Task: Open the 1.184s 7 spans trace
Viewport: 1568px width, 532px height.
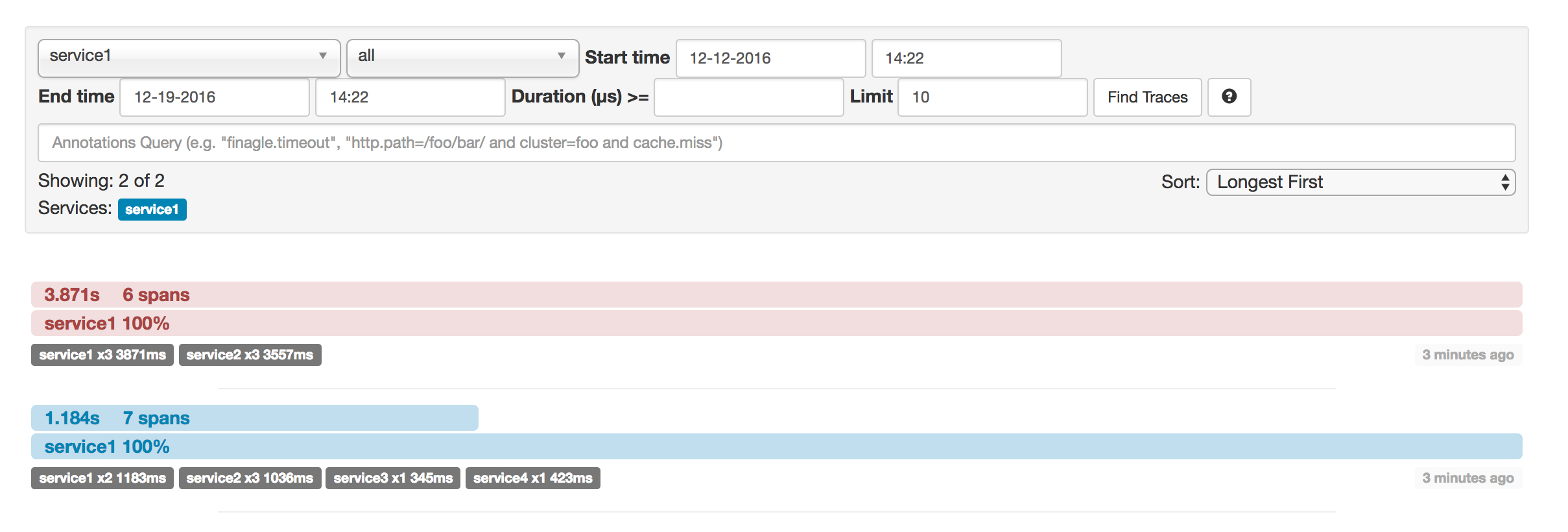Action: coord(117,418)
